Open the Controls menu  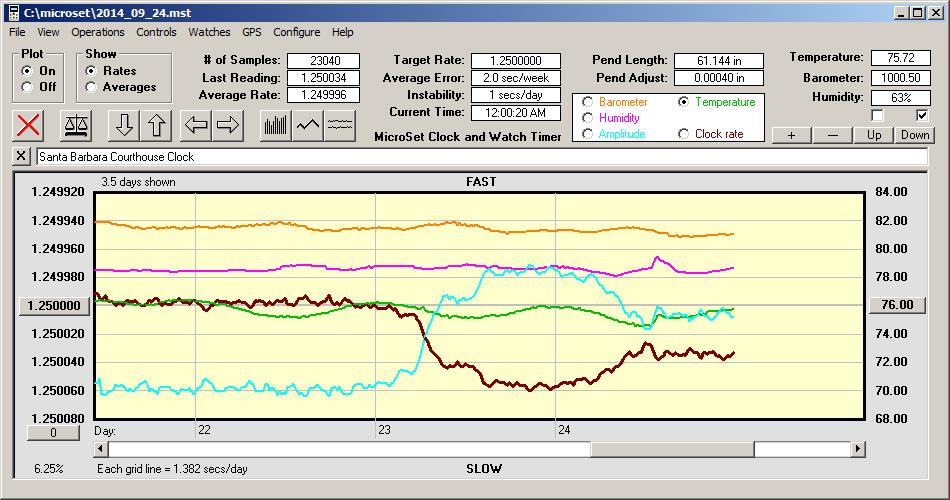[x=156, y=32]
